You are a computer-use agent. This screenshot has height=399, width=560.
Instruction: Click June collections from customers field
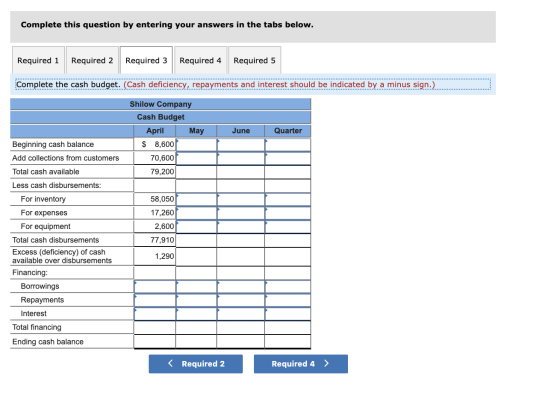coord(241,158)
